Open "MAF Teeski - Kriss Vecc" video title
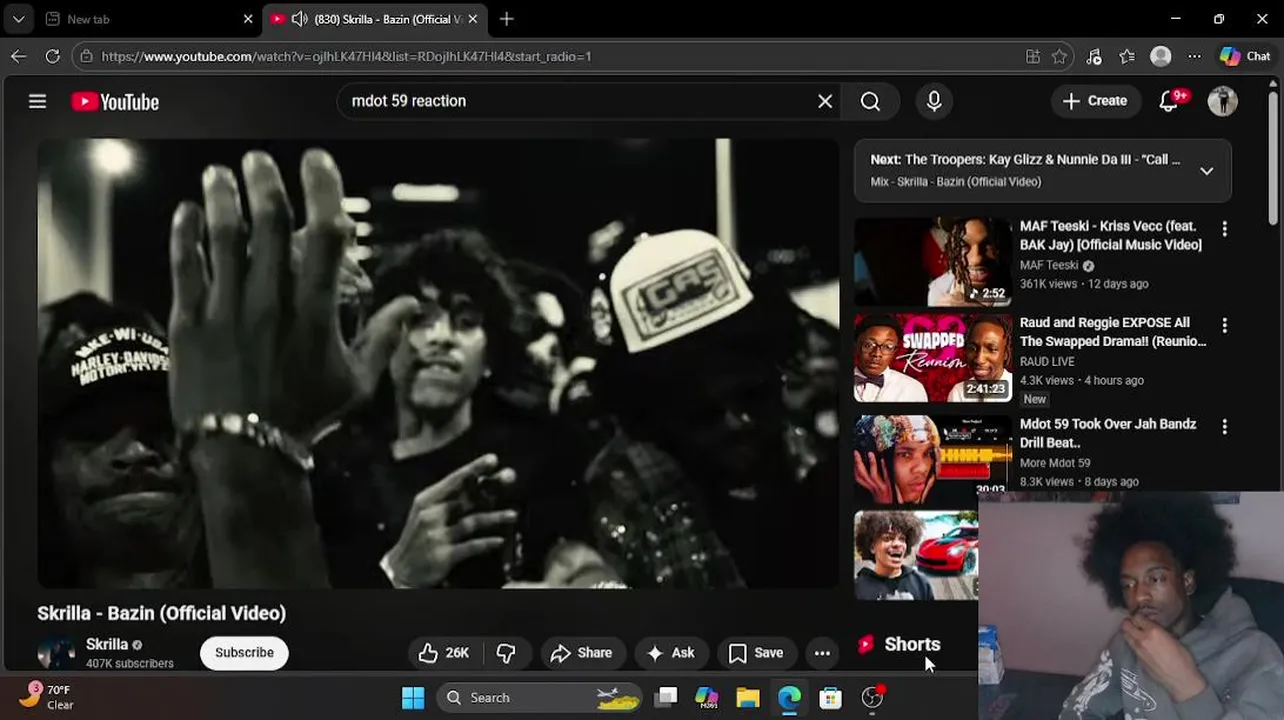This screenshot has width=1284, height=720. tap(1110, 235)
